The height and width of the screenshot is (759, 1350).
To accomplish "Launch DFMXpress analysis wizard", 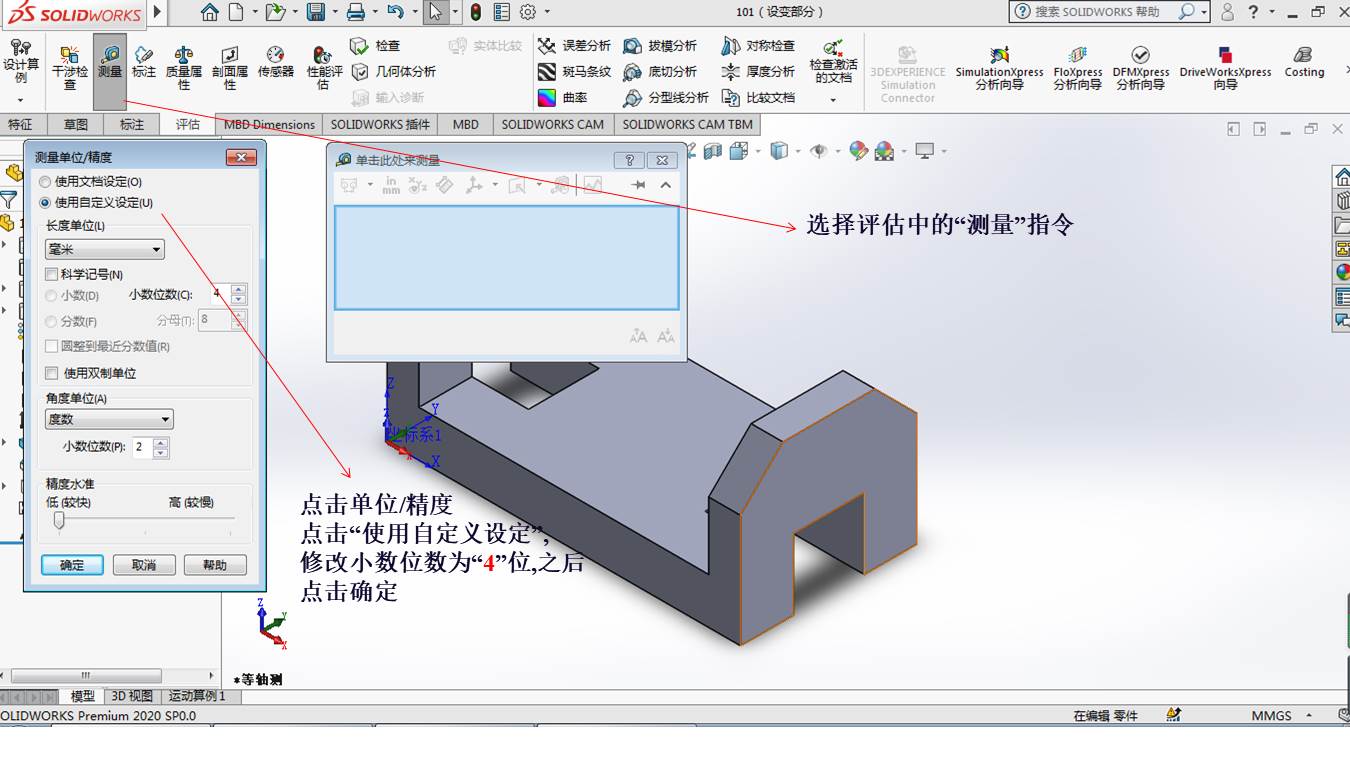I will pos(1141,66).
